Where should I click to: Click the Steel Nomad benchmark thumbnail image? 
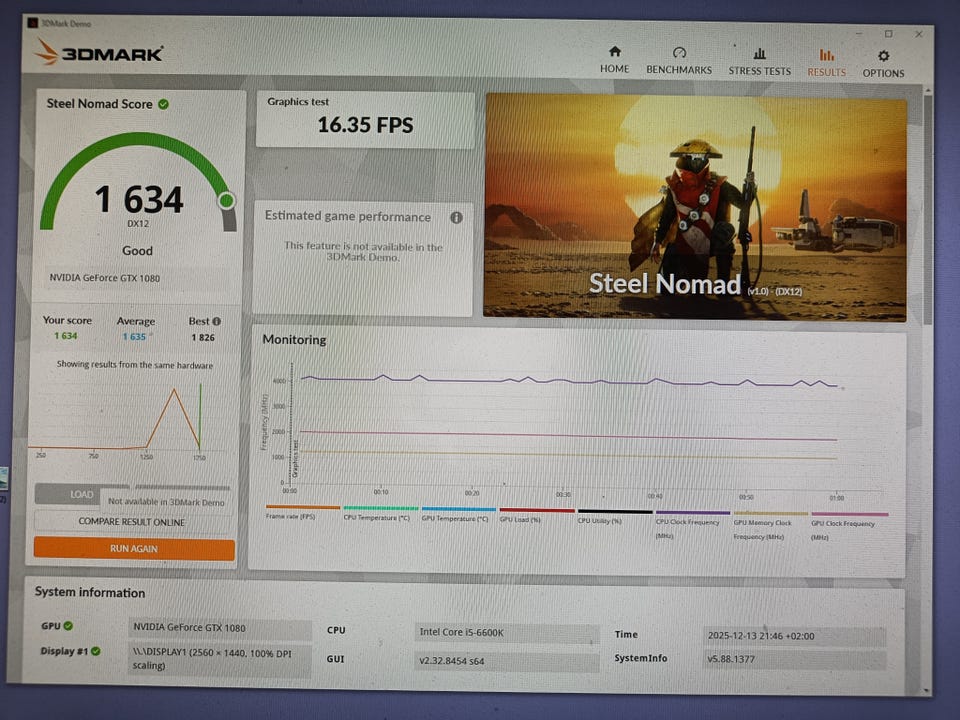pyautogui.click(x=695, y=207)
